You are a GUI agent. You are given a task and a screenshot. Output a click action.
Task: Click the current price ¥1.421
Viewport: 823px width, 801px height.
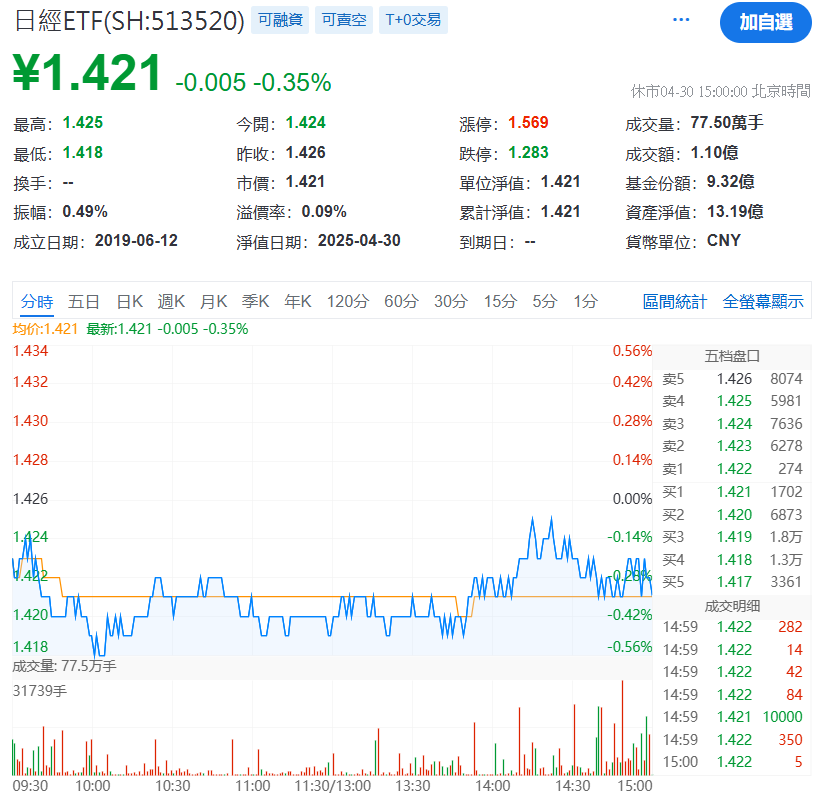[x=87, y=73]
